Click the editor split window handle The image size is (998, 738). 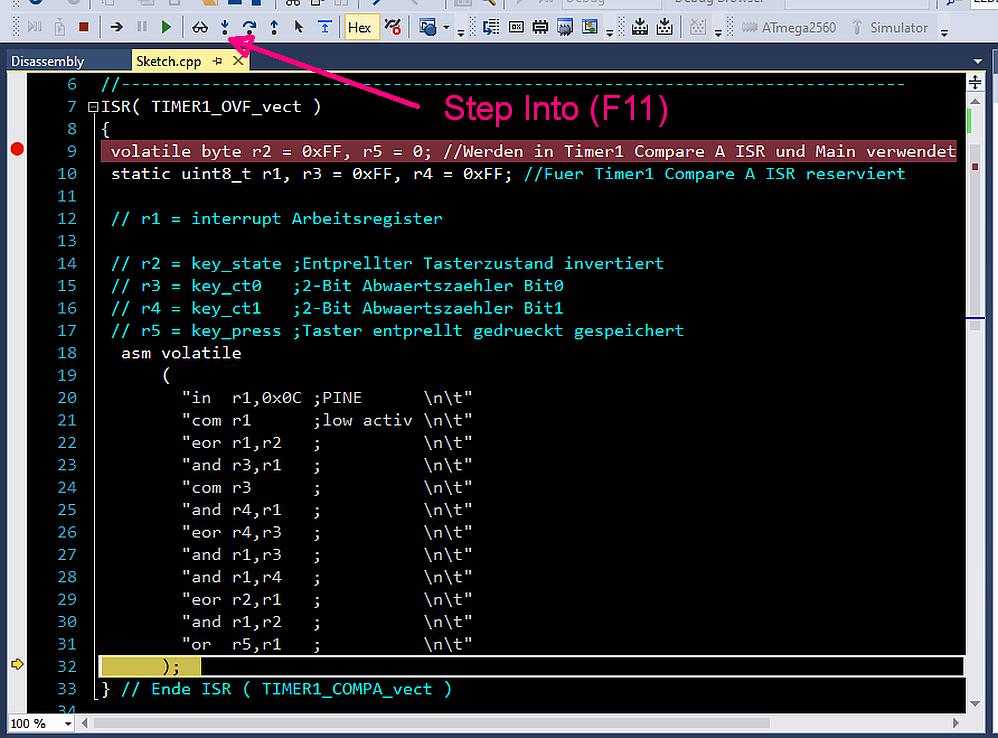[975, 82]
